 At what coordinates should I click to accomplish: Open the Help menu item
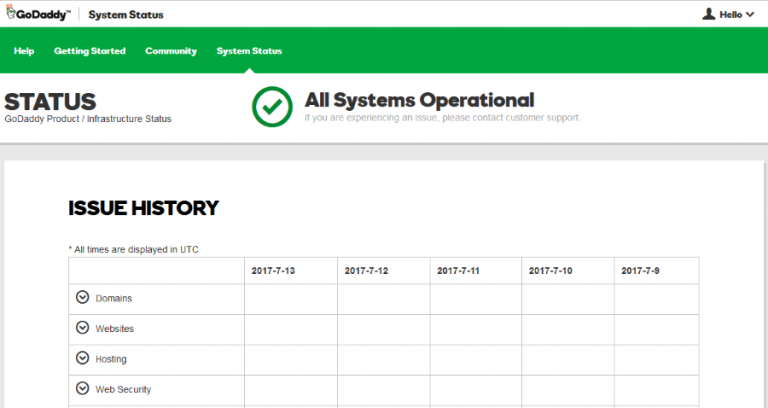24,51
